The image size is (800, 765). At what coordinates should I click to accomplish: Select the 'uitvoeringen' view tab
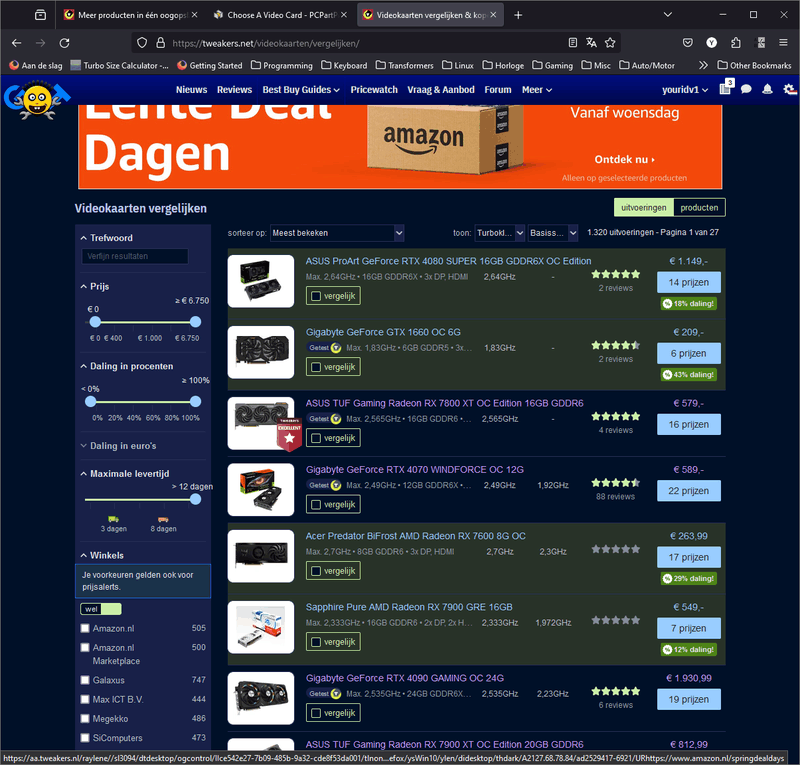pos(644,208)
